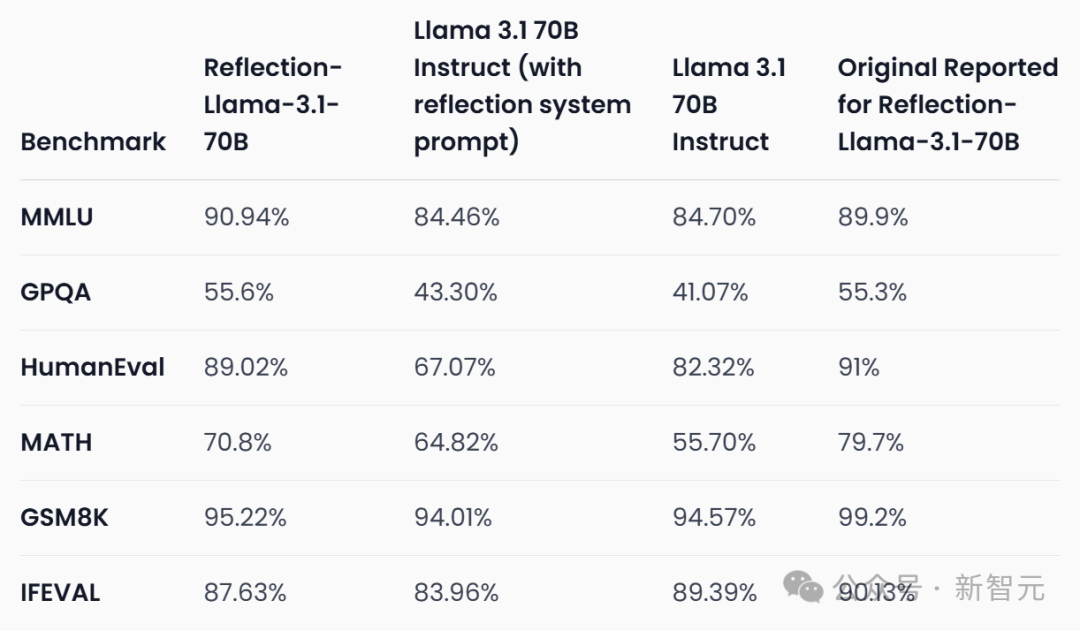Click the Llama 3.1 70B Instruct header
Image resolution: width=1080 pixels, height=631 pixels.
728,104
